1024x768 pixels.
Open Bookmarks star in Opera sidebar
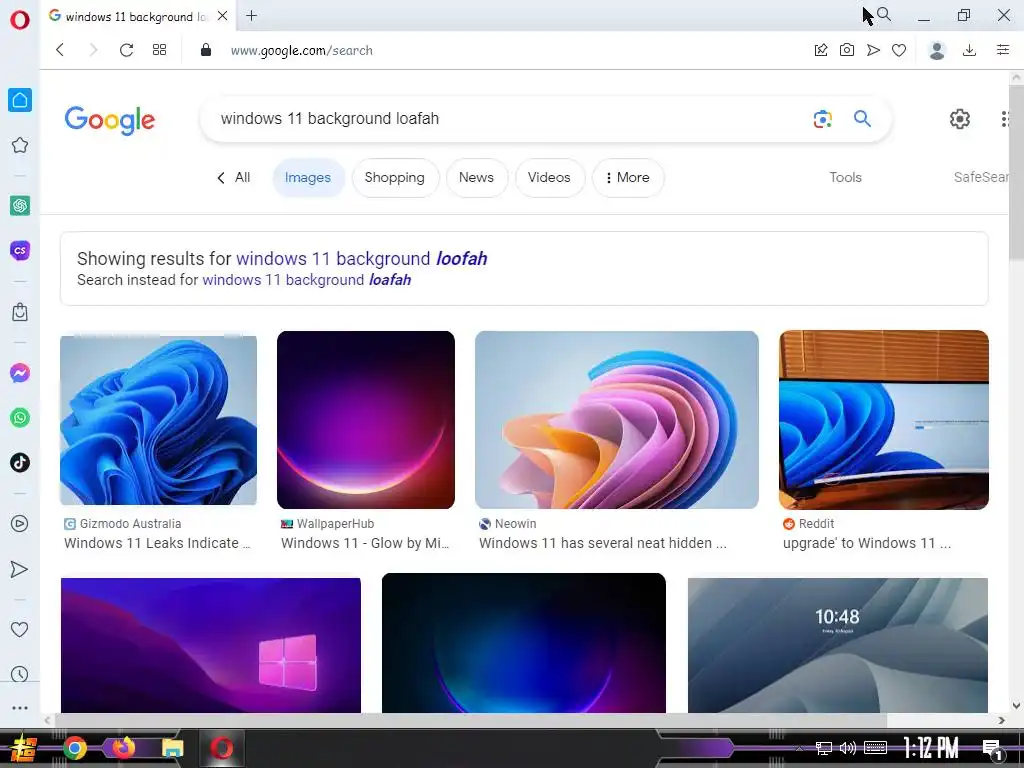pos(20,145)
